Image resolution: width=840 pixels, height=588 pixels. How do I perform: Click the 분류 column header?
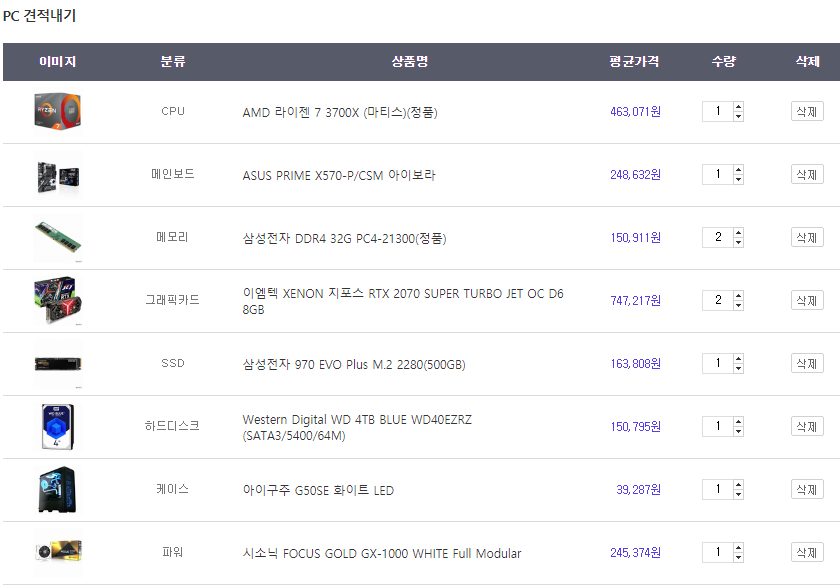(172, 62)
